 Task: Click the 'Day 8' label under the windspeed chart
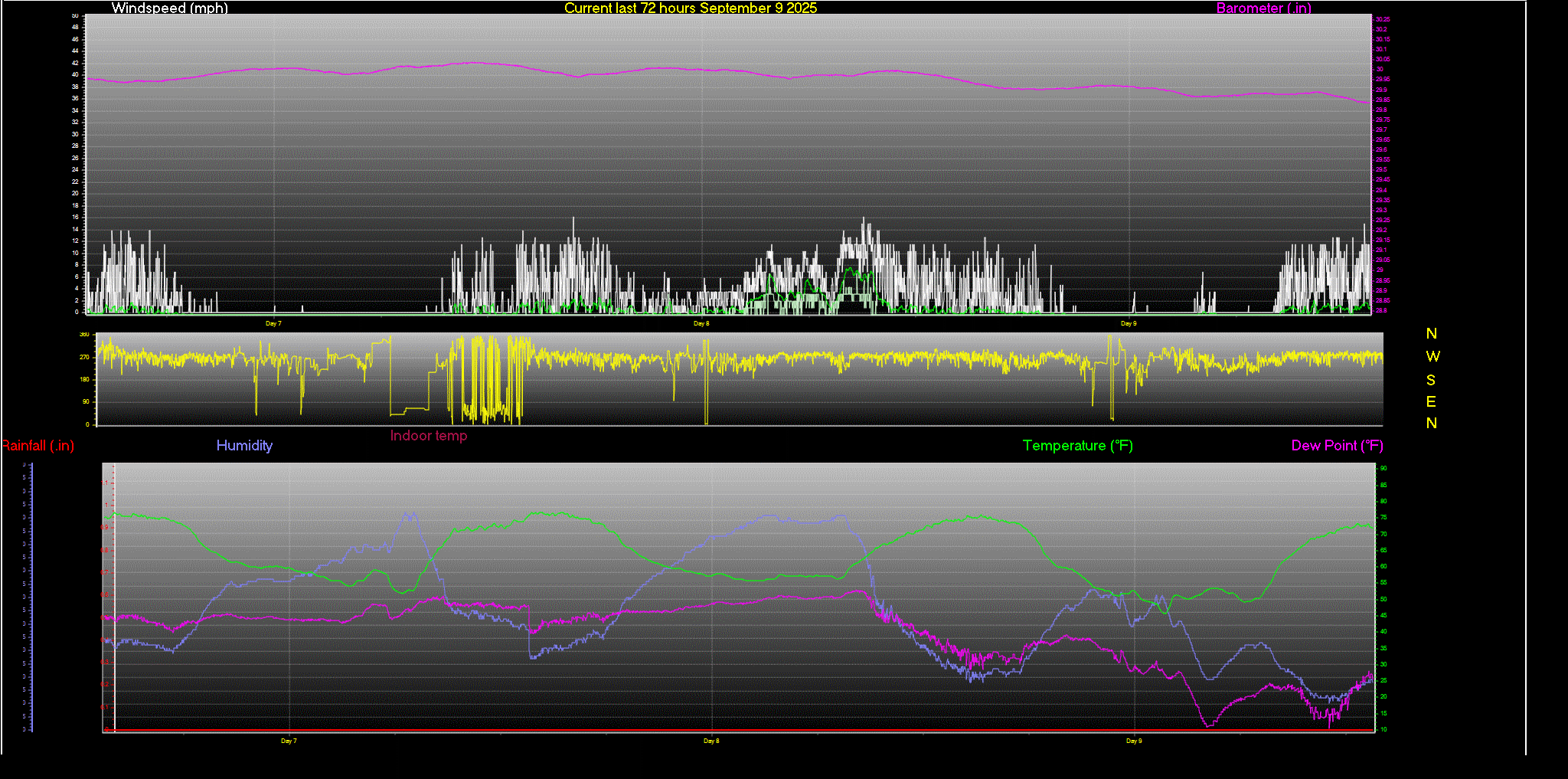(x=701, y=323)
